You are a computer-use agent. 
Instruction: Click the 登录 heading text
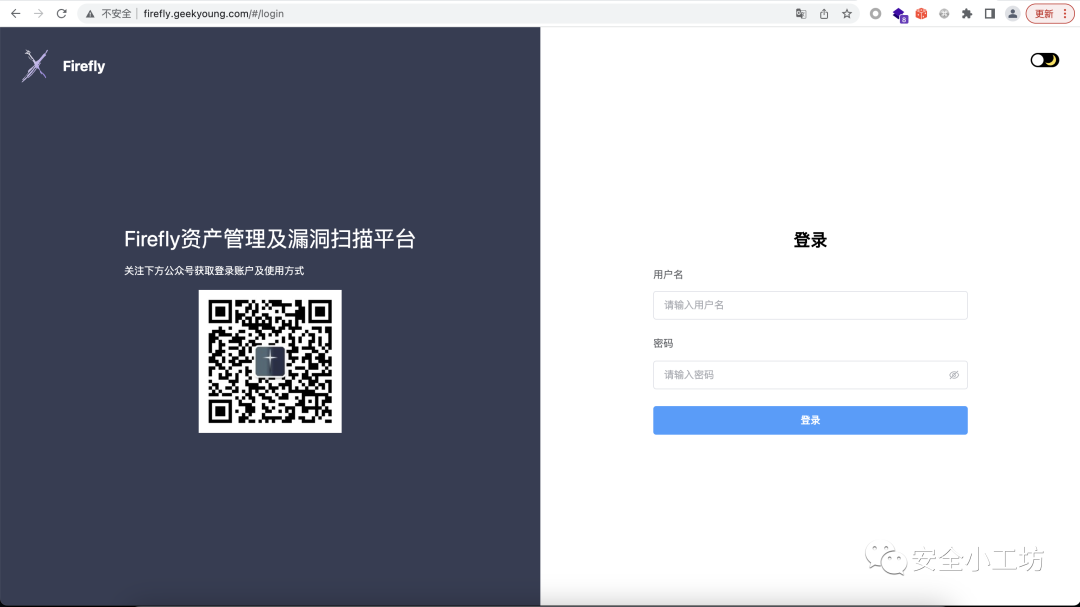(x=810, y=240)
